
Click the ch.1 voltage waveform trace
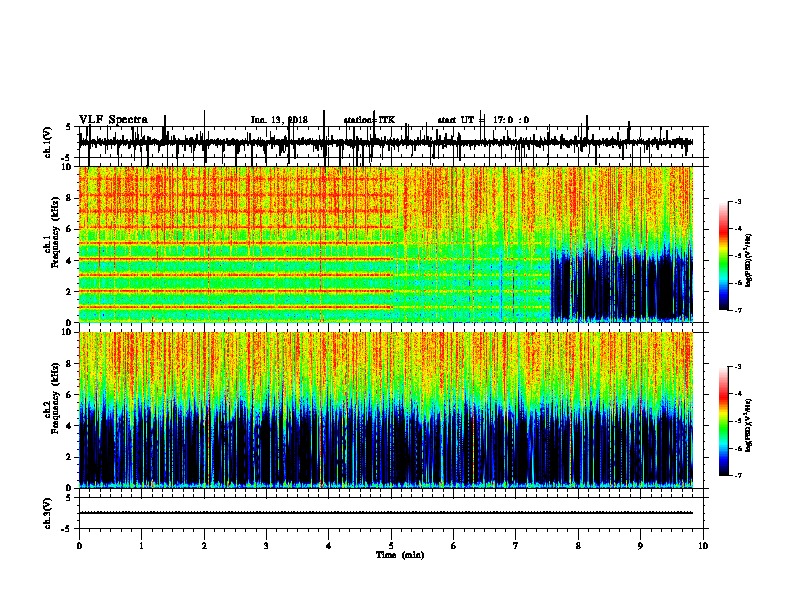click(385, 142)
